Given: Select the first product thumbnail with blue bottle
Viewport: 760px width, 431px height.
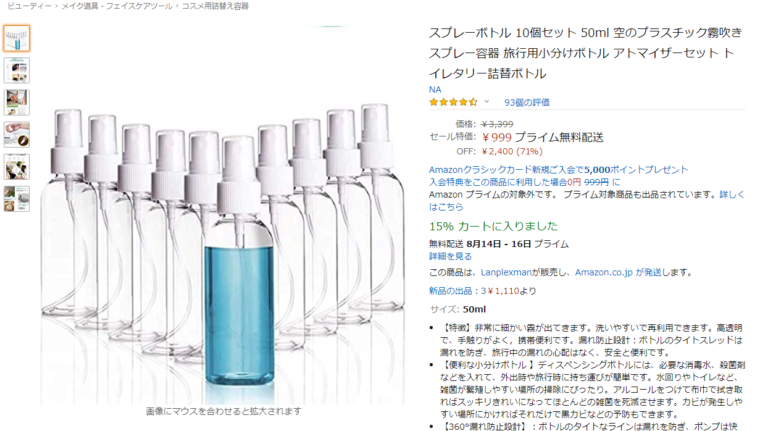Looking at the screenshot, I should point(16,38).
